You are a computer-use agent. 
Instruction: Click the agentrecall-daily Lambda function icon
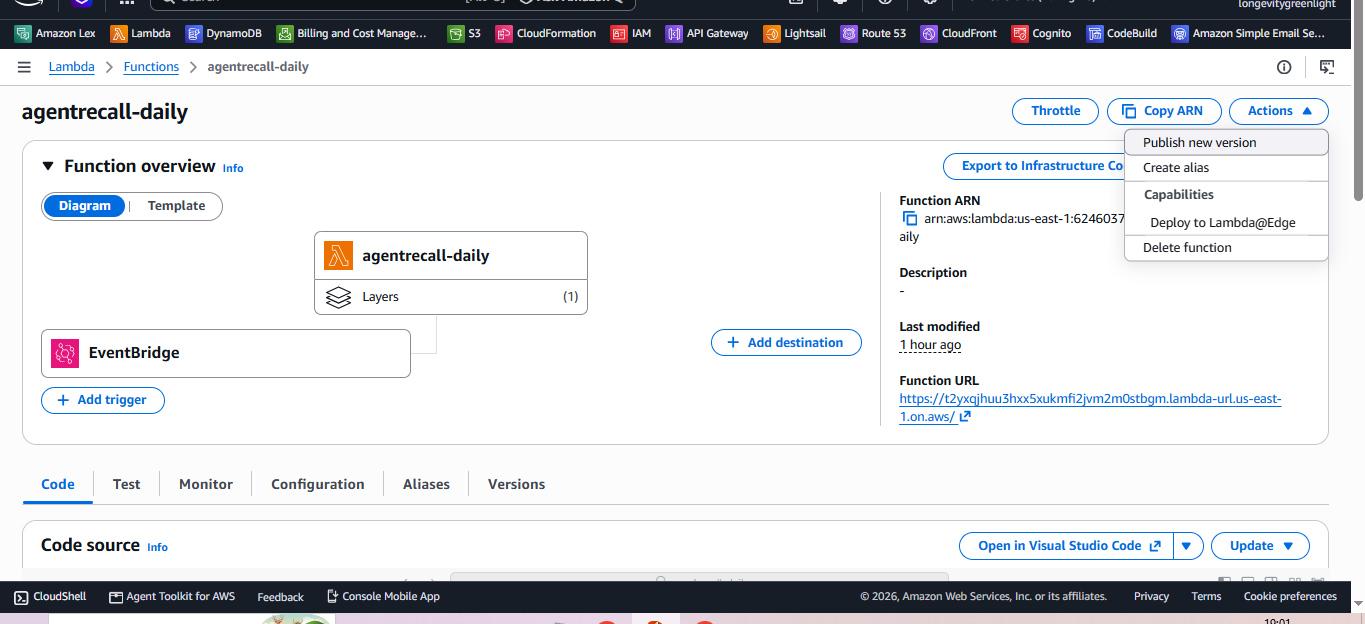tap(339, 255)
